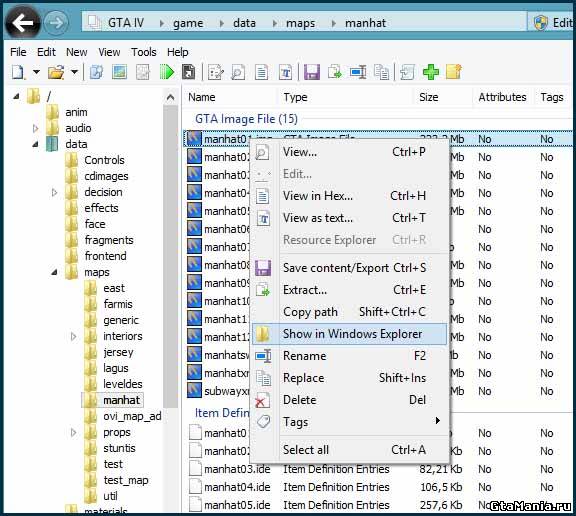Click the subwayxr file icon
The width and height of the screenshot is (576, 516).
coord(194,390)
